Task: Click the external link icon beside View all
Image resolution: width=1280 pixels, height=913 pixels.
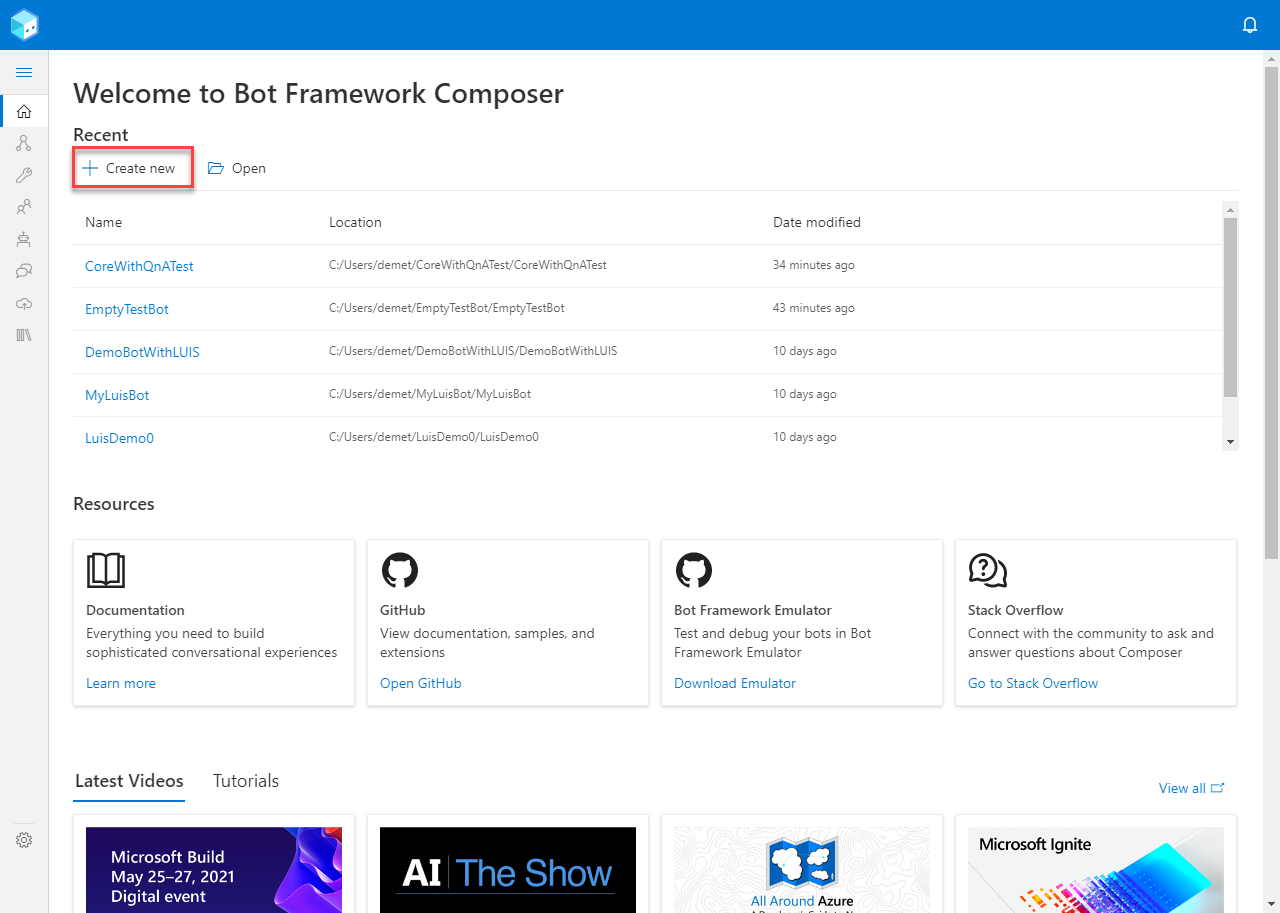Action: coord(1218,788)
